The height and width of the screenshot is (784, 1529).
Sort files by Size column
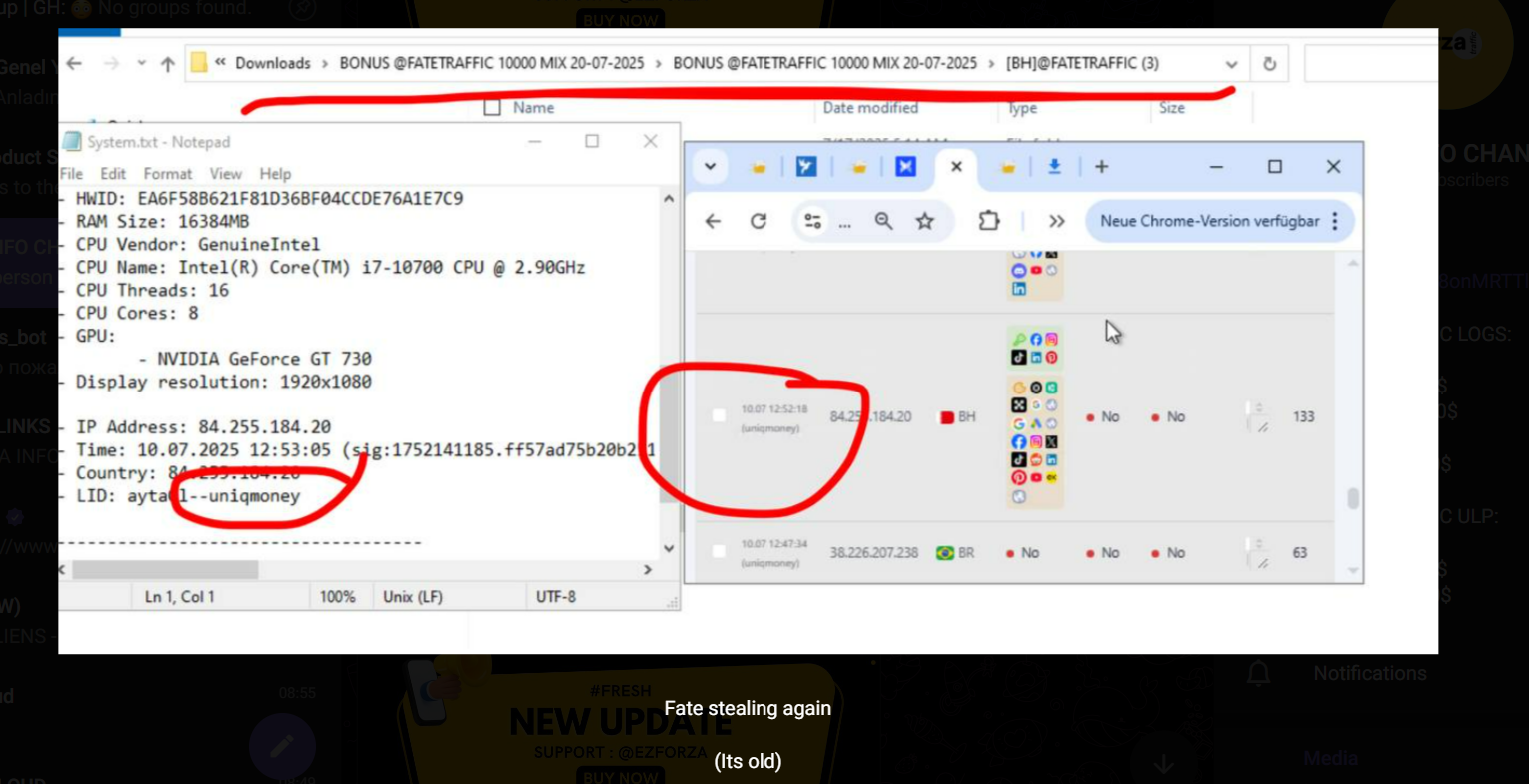pos(1171,107)
